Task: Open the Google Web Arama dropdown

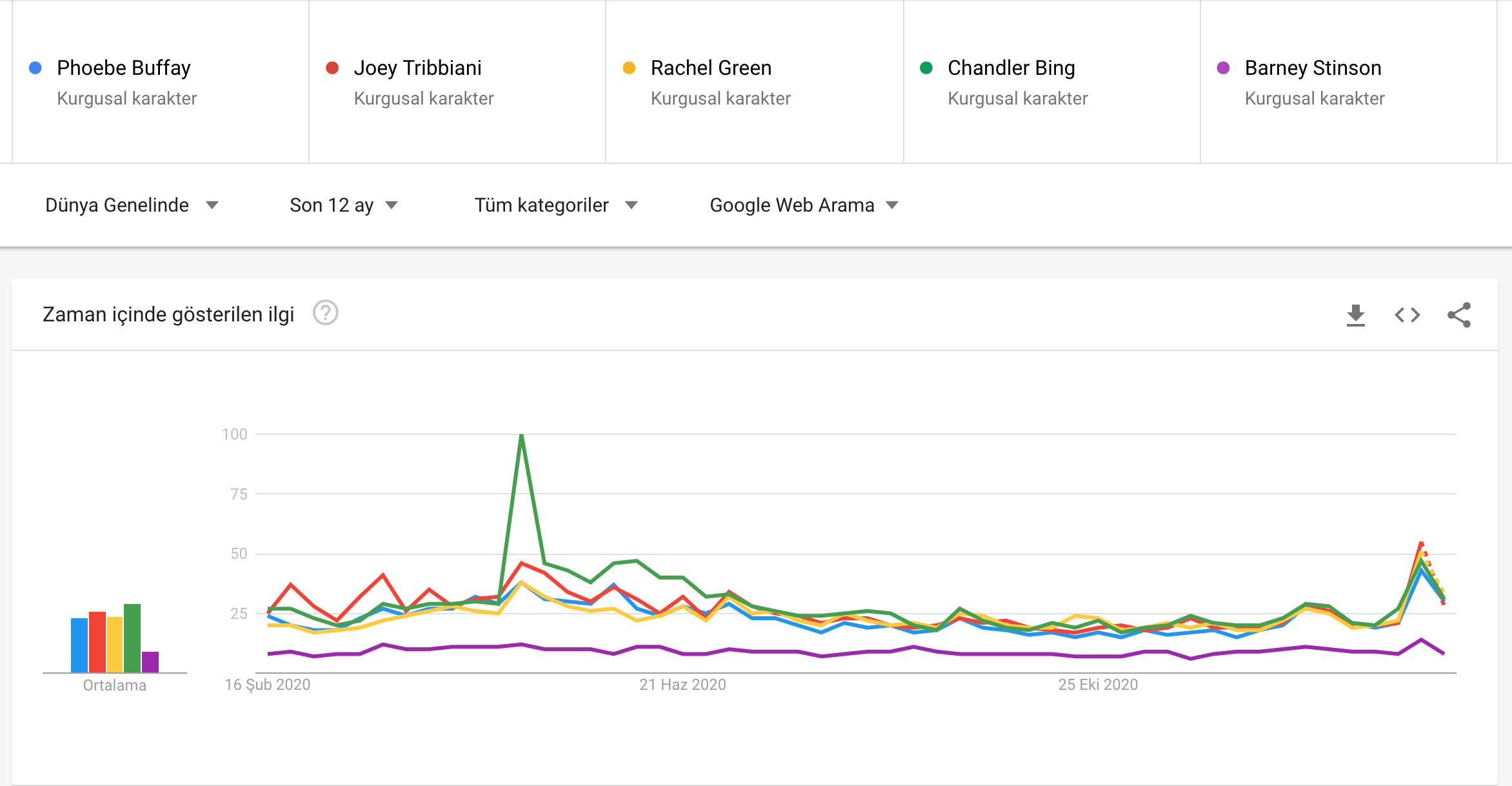Action: click(x=804, y=205)
